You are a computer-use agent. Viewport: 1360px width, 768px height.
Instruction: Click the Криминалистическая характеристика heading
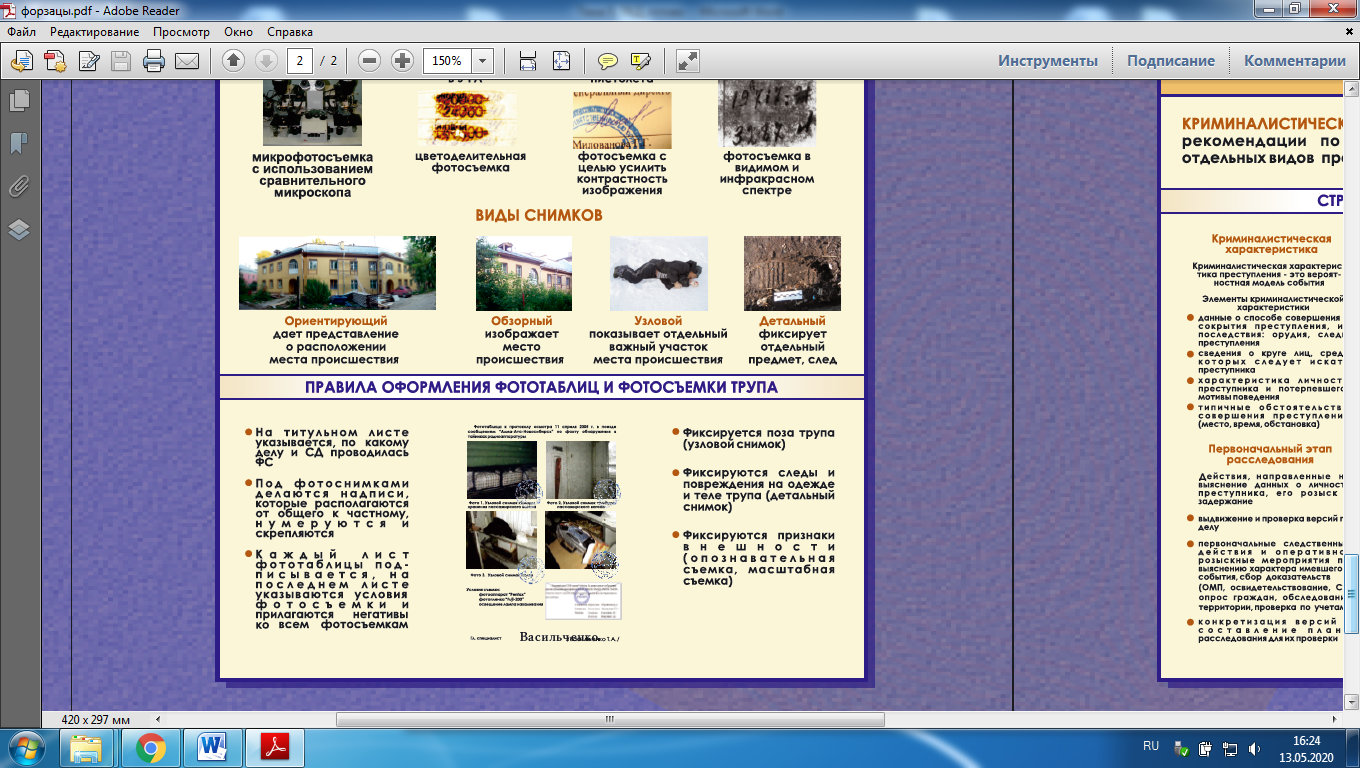click(1271, 244)
